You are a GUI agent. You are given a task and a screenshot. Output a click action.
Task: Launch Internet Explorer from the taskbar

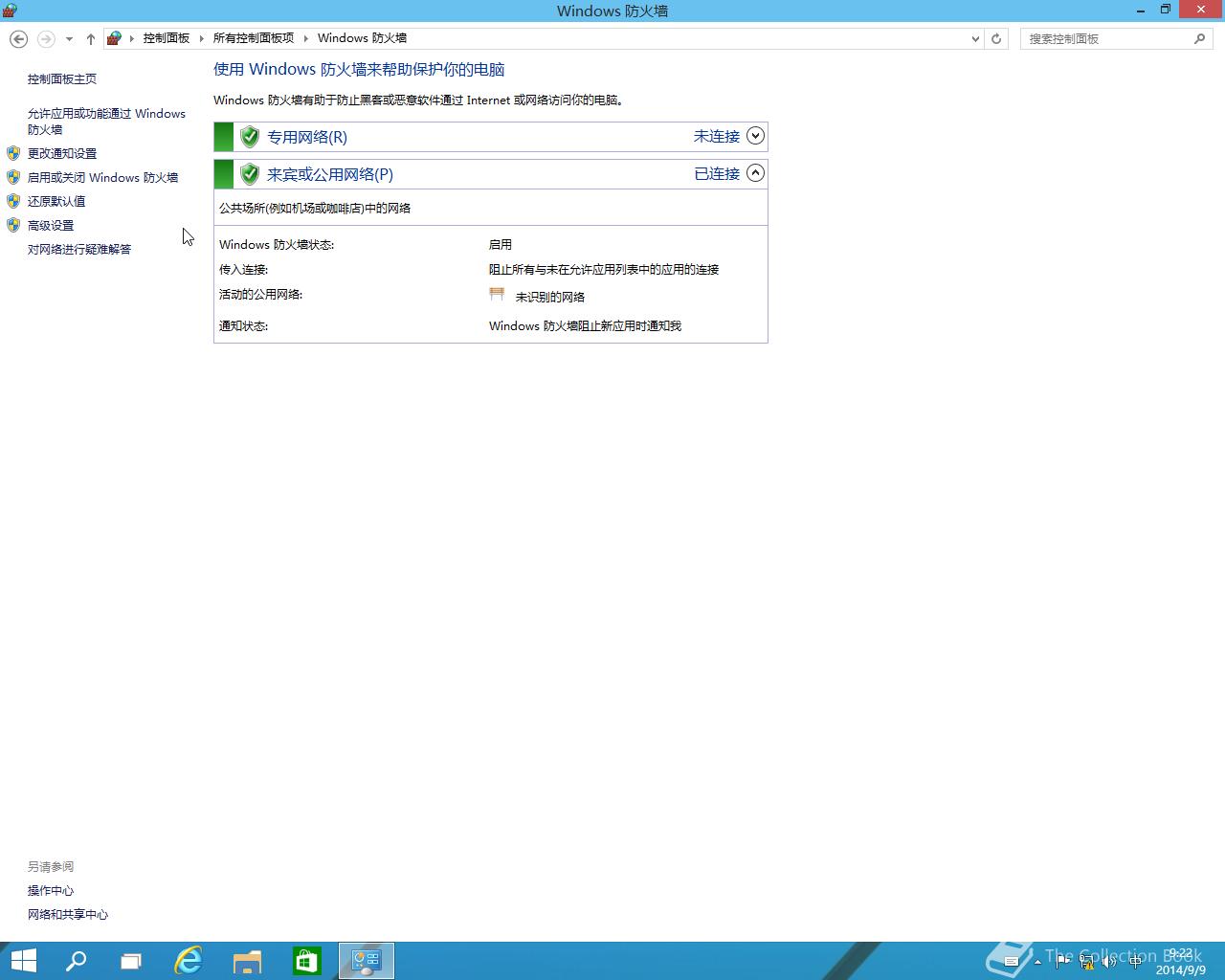tap(189, 961)
